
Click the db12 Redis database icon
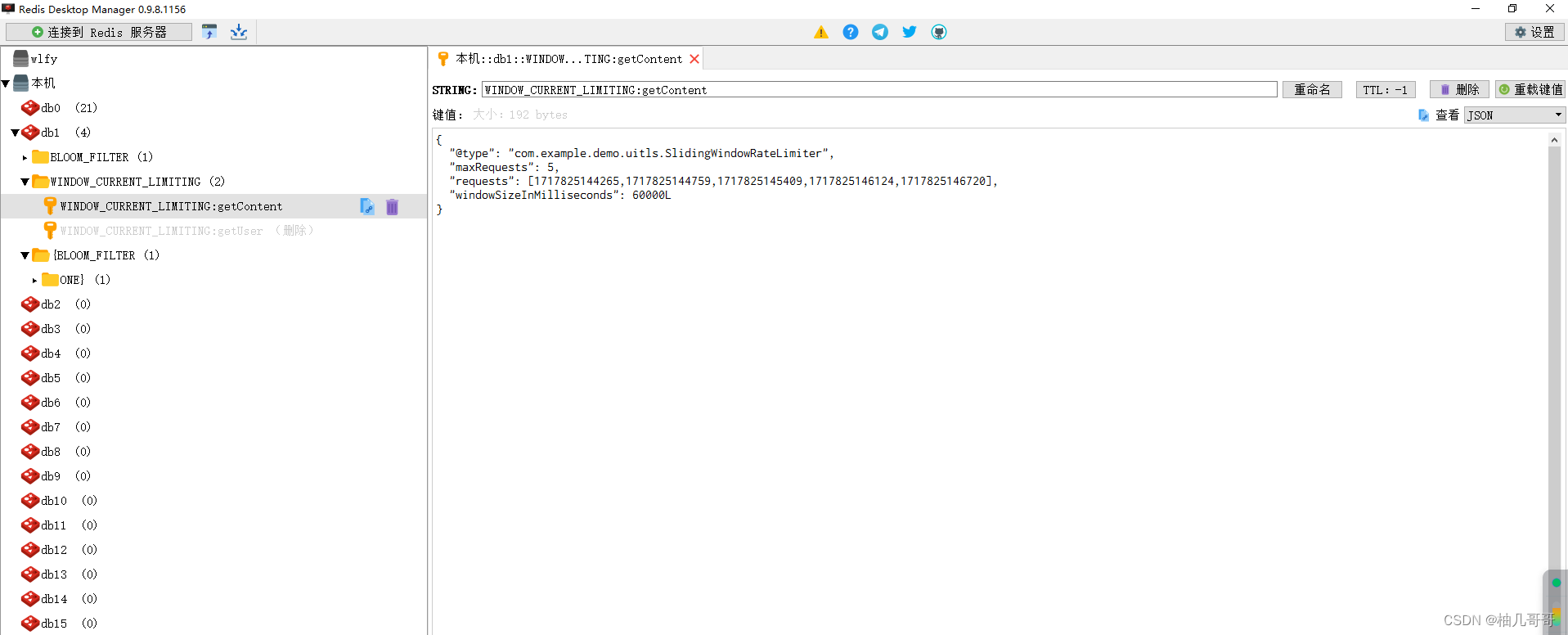pyautogui.click(x=30, y=550)
